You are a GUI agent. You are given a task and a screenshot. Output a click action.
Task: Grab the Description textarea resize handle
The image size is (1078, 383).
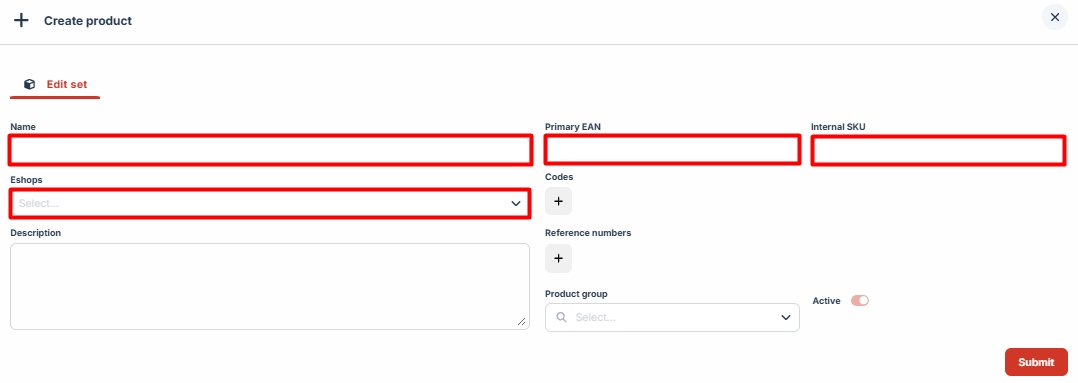(x=522, y=321)
